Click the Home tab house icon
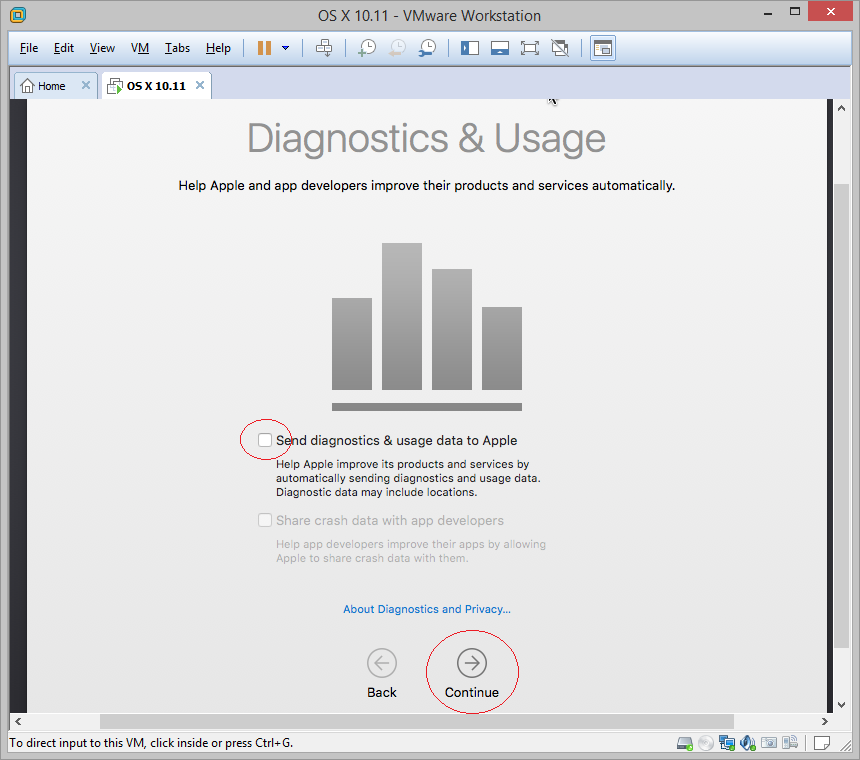Viewport: 860px width, 760px height. (27, 86)
